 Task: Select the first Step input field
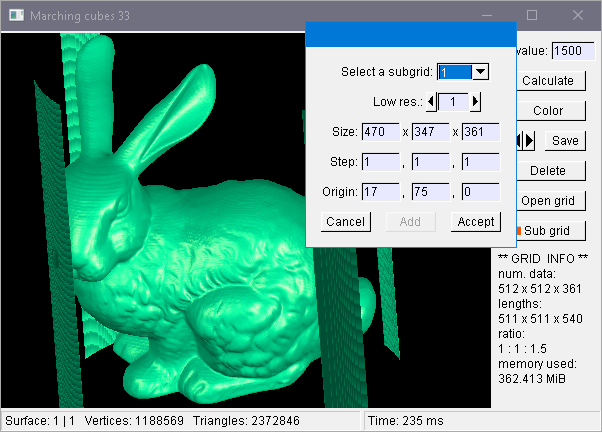click(x=380, y=162)
